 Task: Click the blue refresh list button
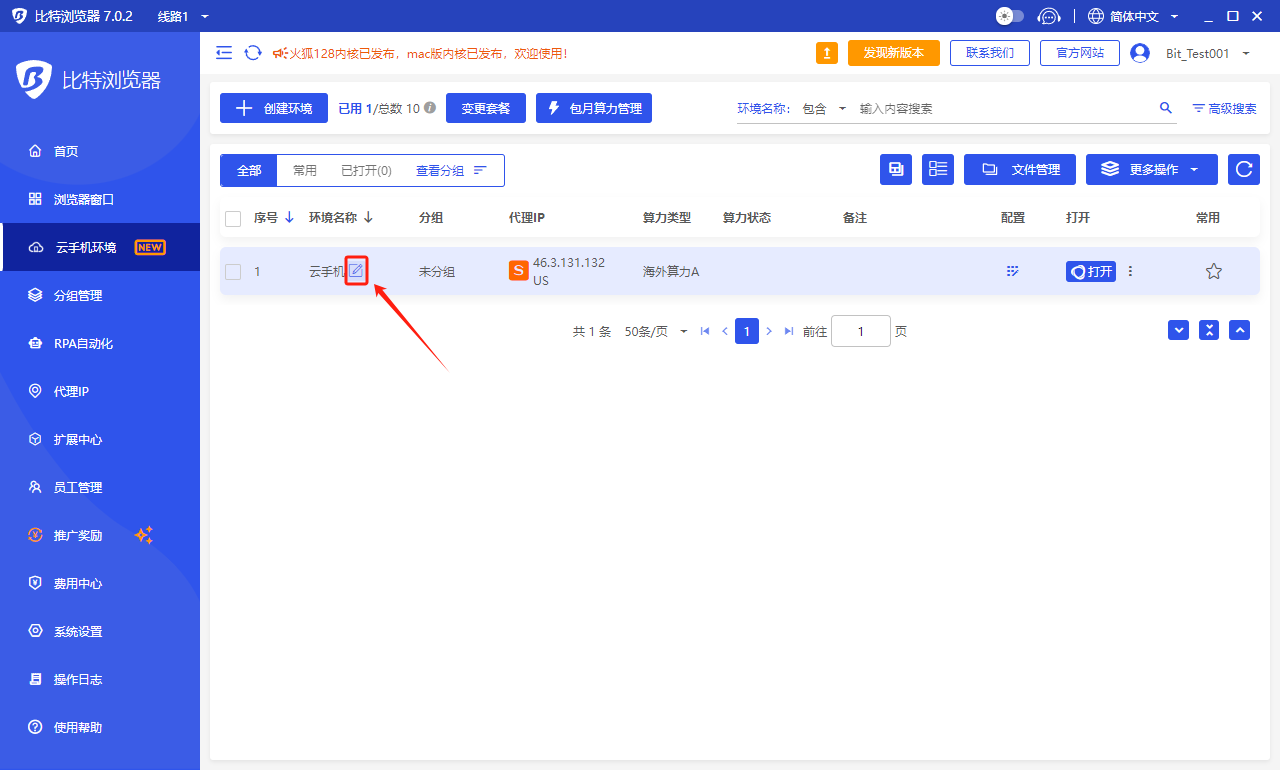pyautogui.click(x=1244, y=170)
